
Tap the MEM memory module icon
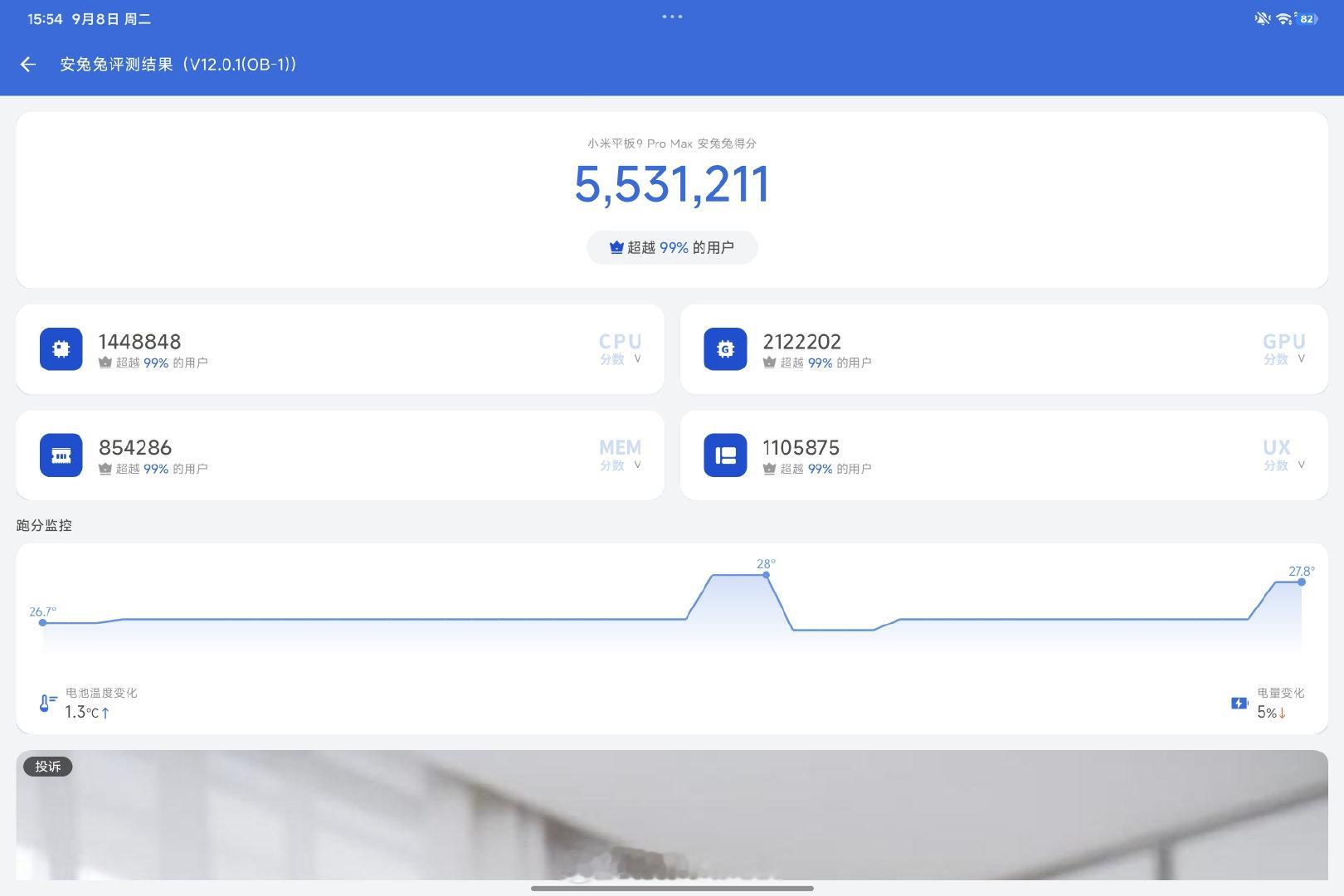[x=61, y=455]
